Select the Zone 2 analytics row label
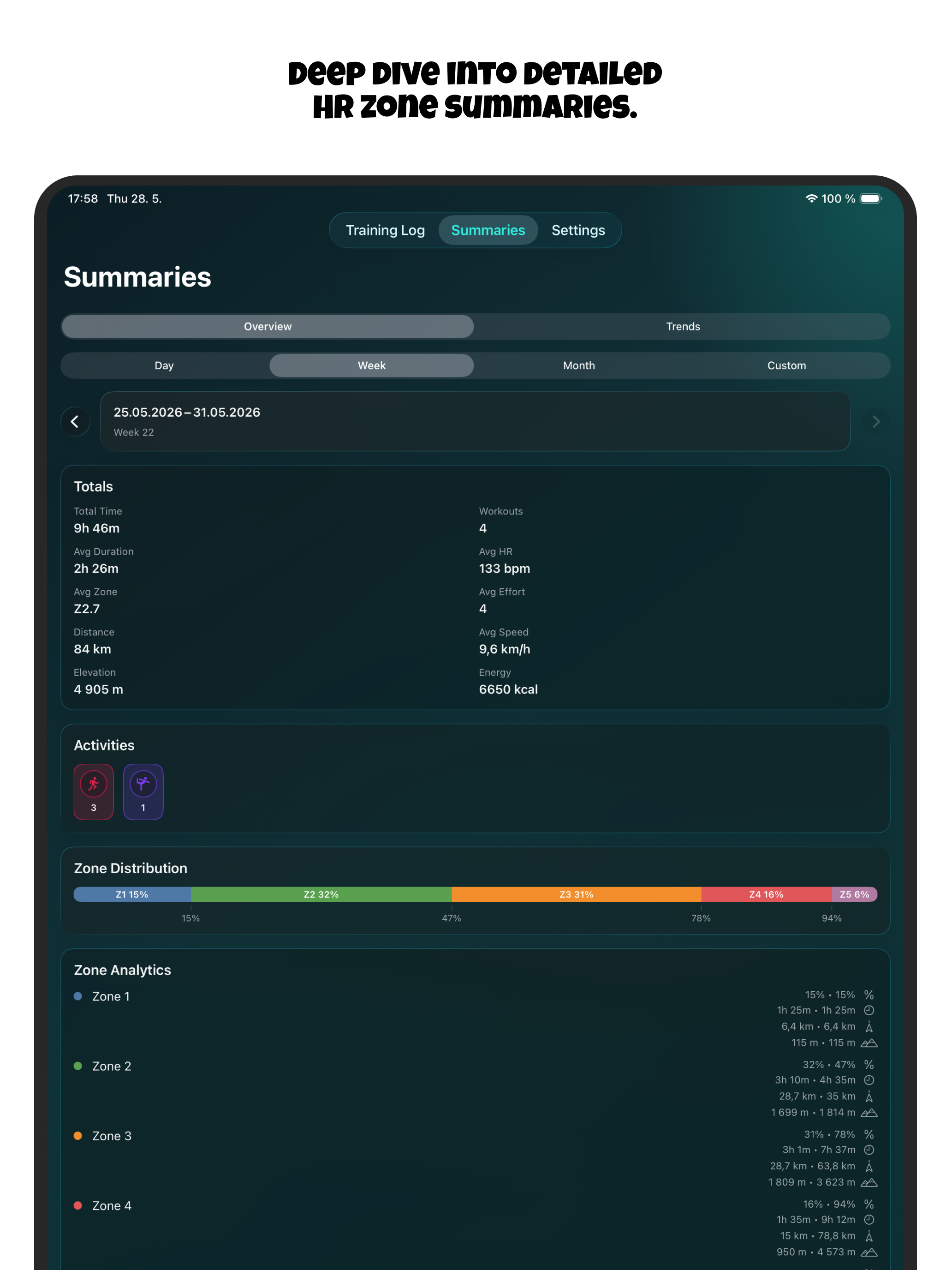952x1270 pixels. pyautogui.click(x=112, y=1067)
